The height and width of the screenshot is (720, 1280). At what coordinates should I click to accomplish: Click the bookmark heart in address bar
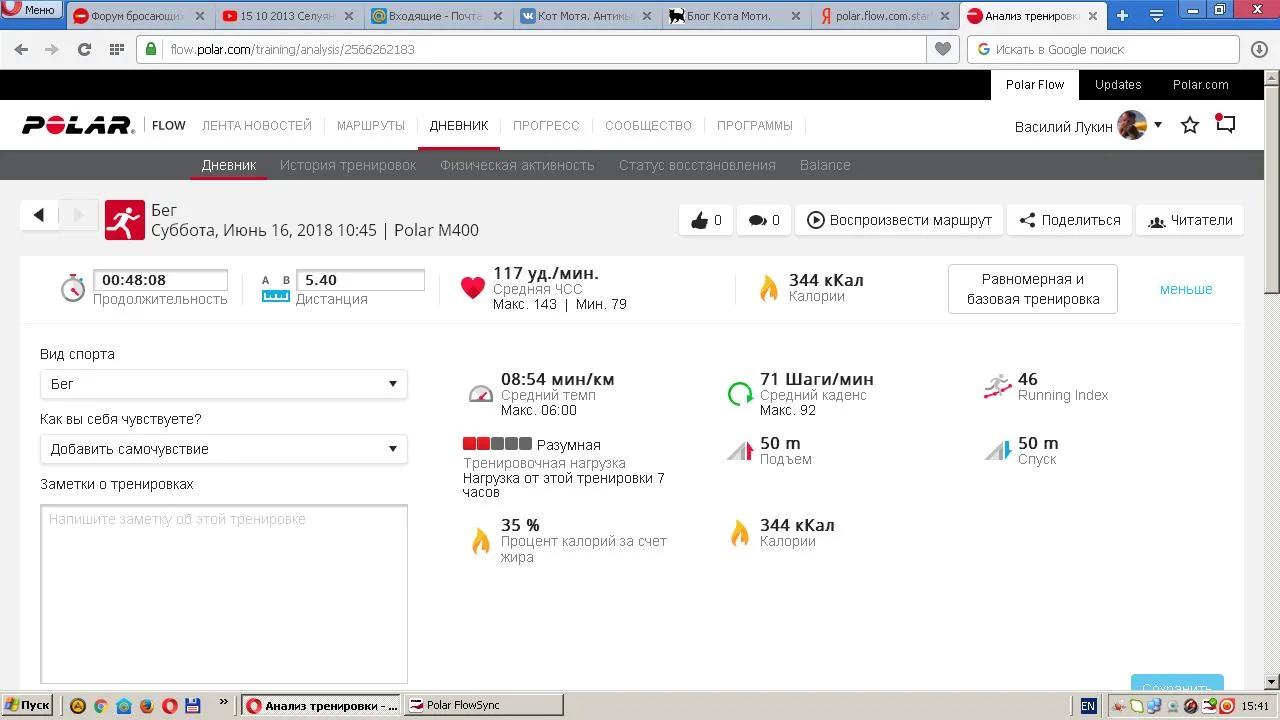click(942, 49)
